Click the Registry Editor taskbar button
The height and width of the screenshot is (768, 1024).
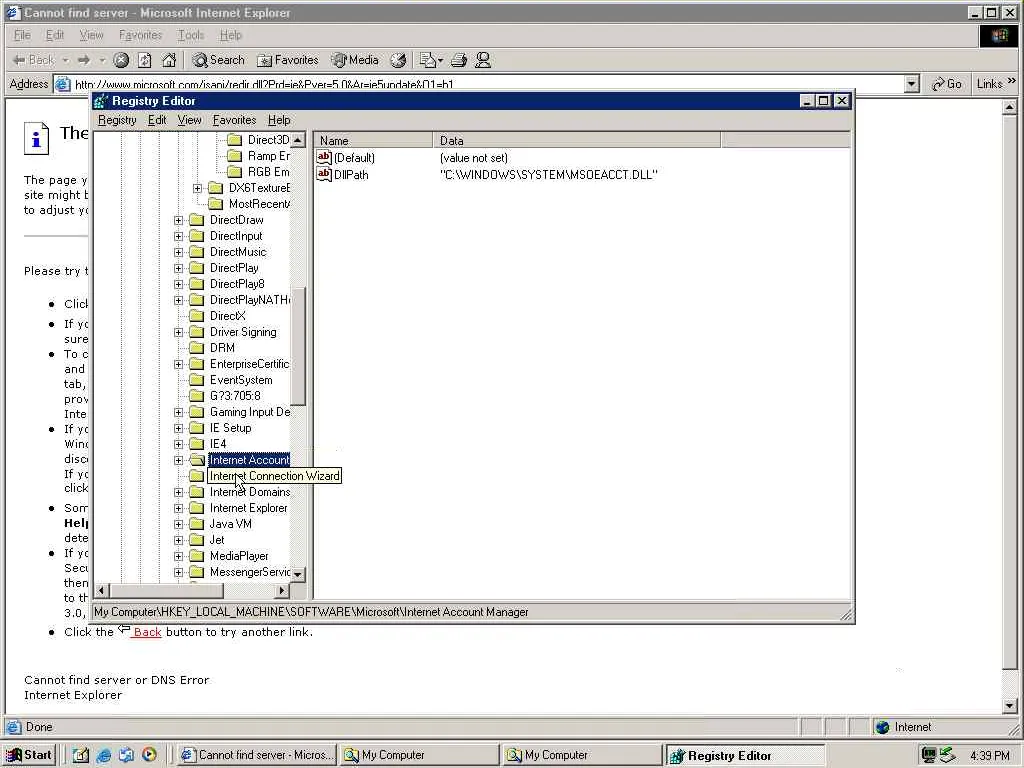pyautogui.click(x=744, y=755)
